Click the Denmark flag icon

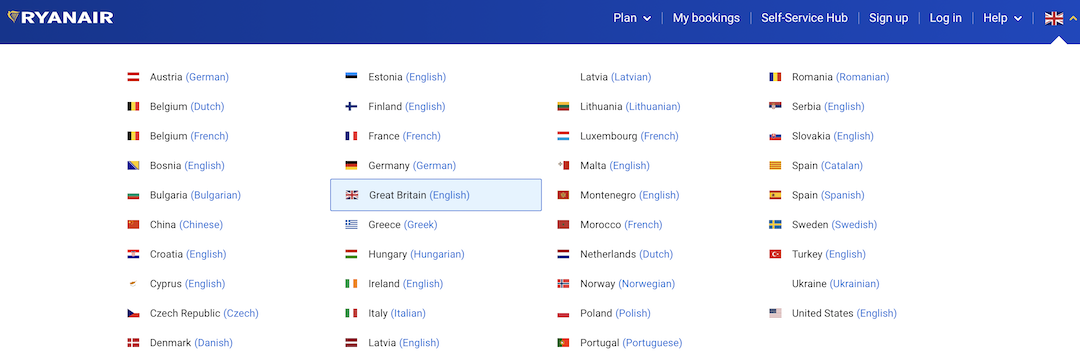point(134,343)
